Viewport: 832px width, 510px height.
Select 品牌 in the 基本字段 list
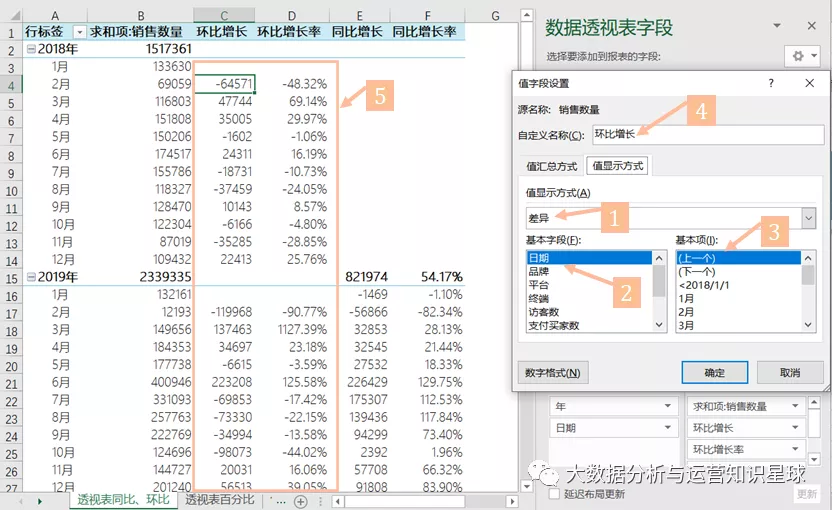(589, 271)
